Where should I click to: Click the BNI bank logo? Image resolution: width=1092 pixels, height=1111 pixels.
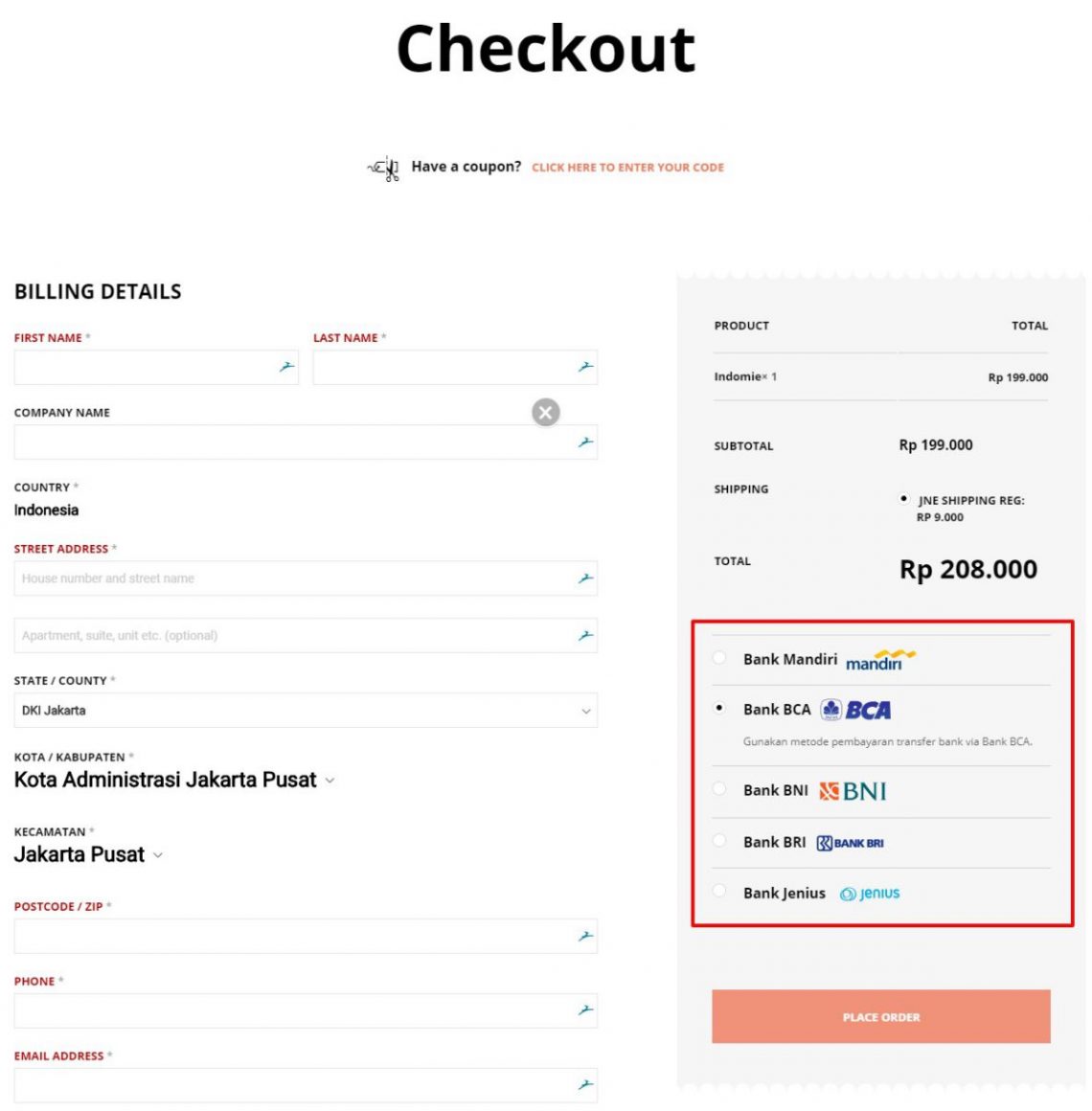[853, 790]
